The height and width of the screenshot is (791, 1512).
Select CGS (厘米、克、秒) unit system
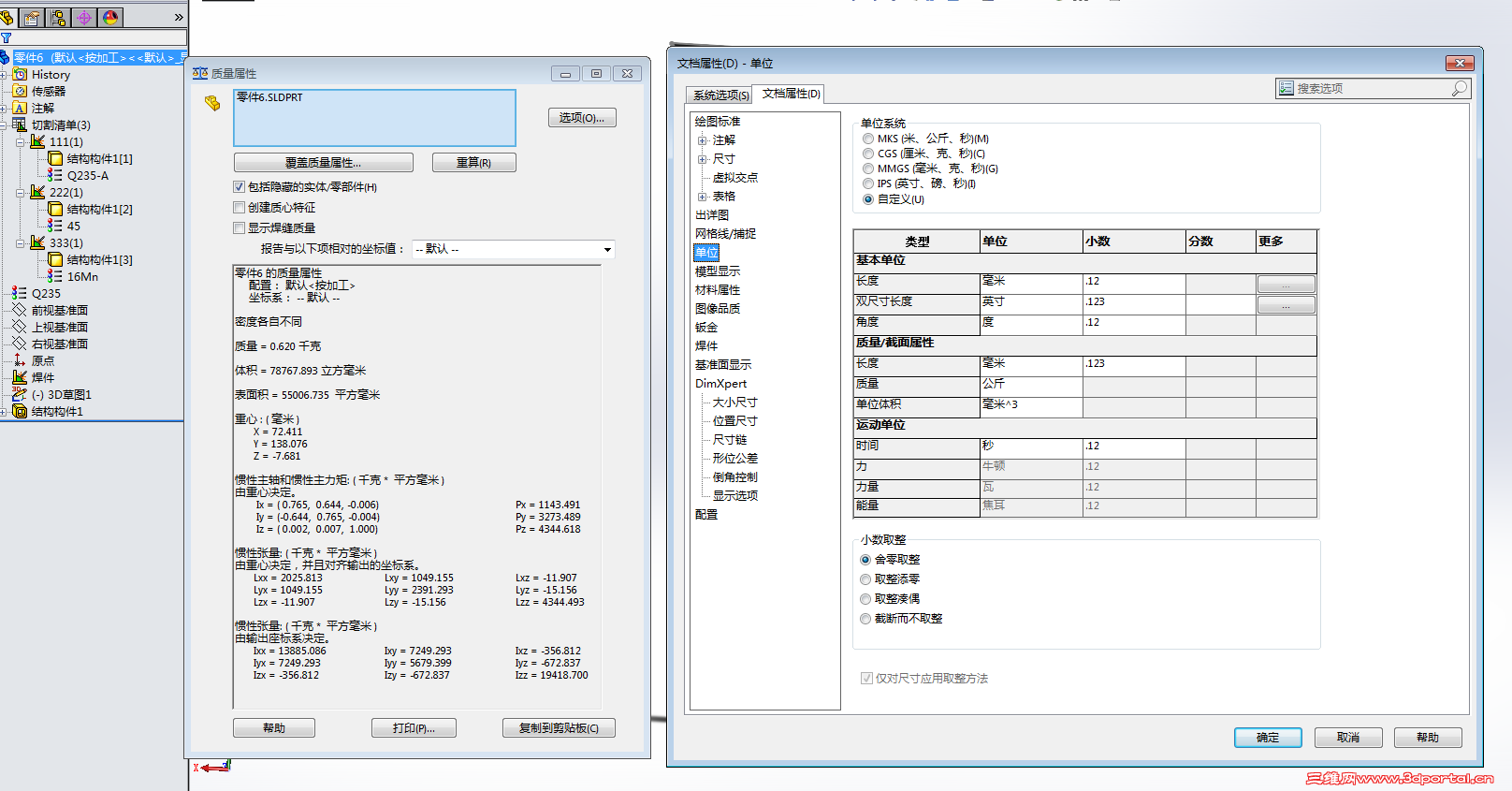point(868,154)
